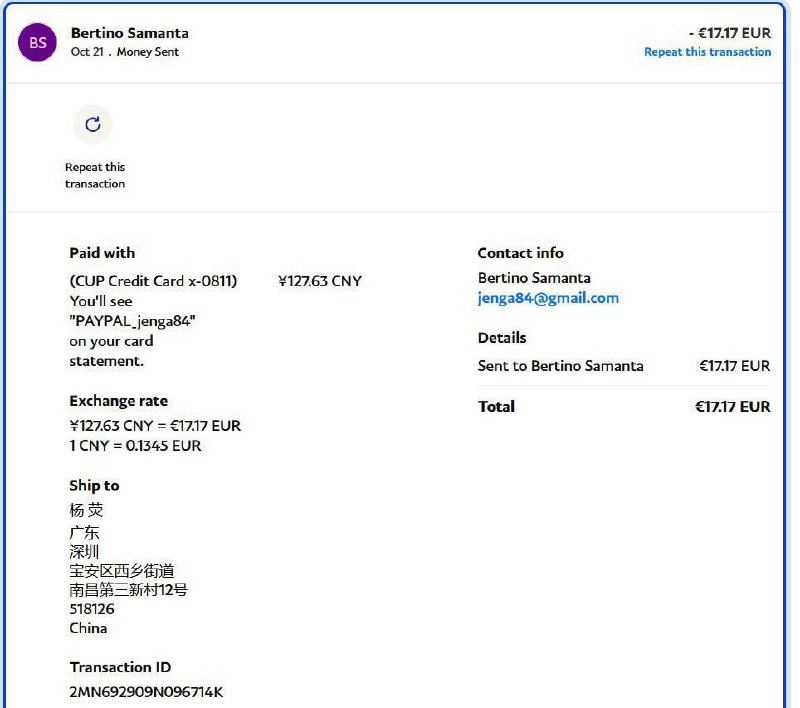
Task: Click the postal code 518126
Action: (x=92, y=609)
